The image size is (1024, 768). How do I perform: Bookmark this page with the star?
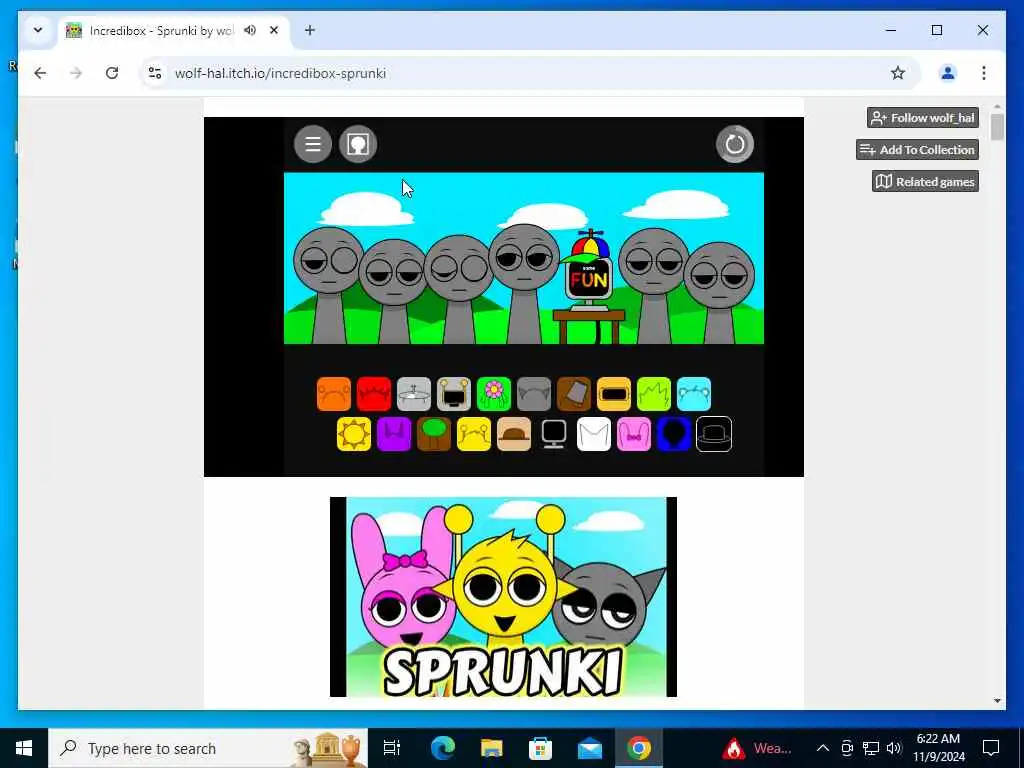[898, 73]
